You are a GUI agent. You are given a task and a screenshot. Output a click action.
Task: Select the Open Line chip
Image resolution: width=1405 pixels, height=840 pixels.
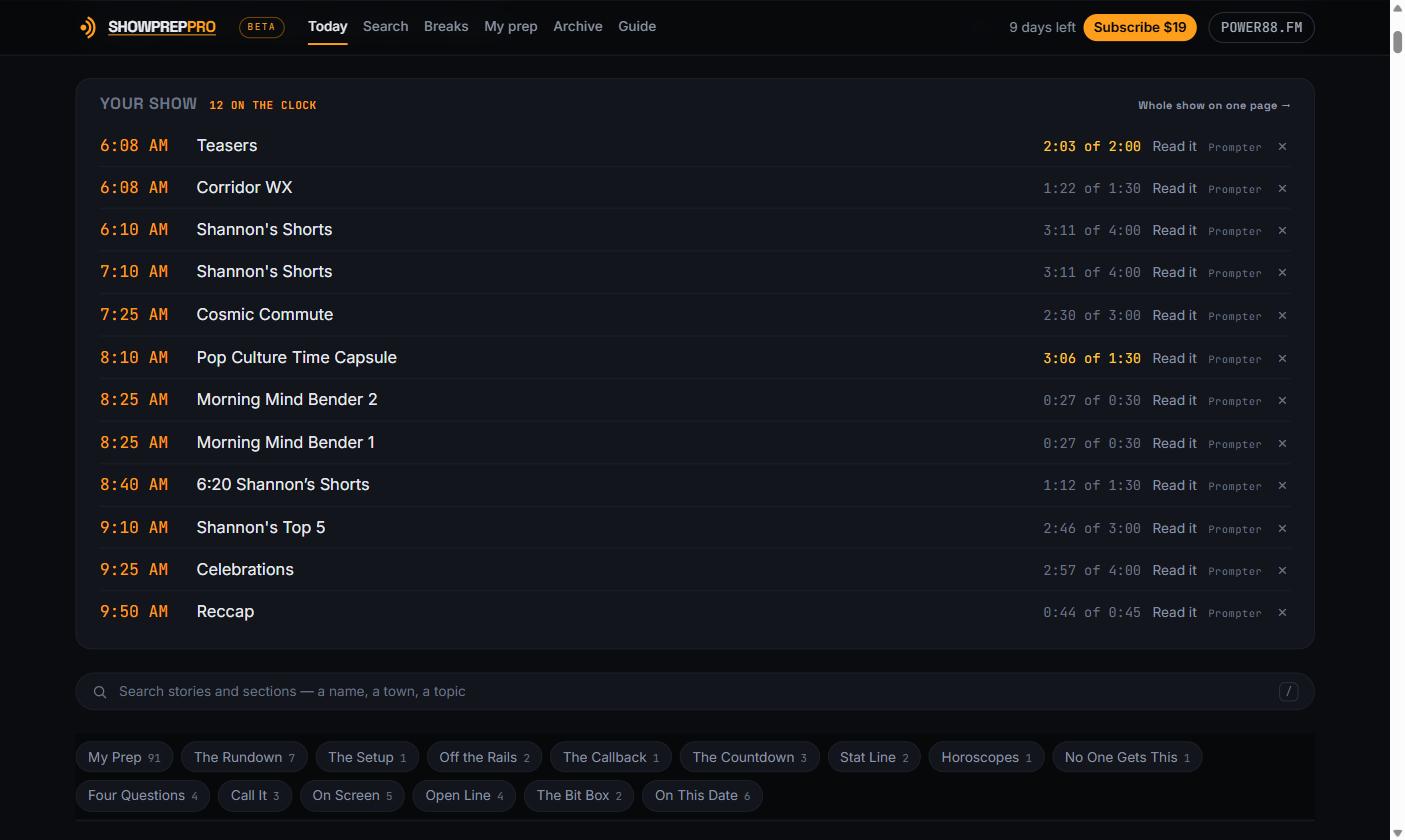click(x=464, y=795)
